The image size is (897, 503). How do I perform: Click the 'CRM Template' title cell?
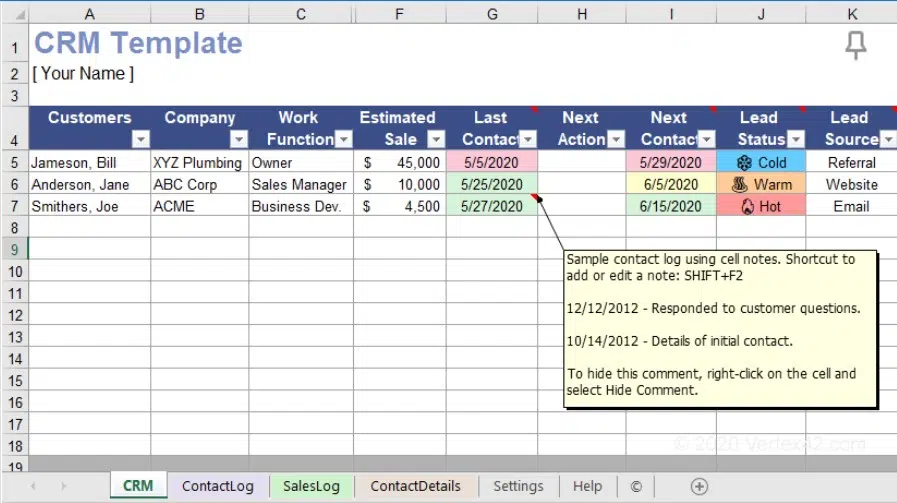(x=138, y=43)
